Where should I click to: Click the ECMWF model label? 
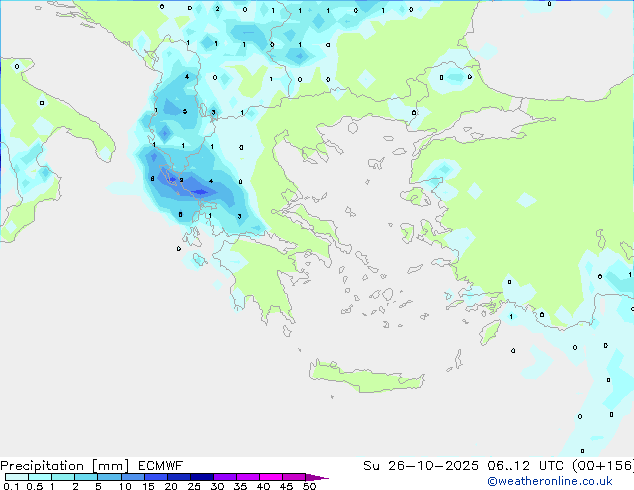[161, 466]
